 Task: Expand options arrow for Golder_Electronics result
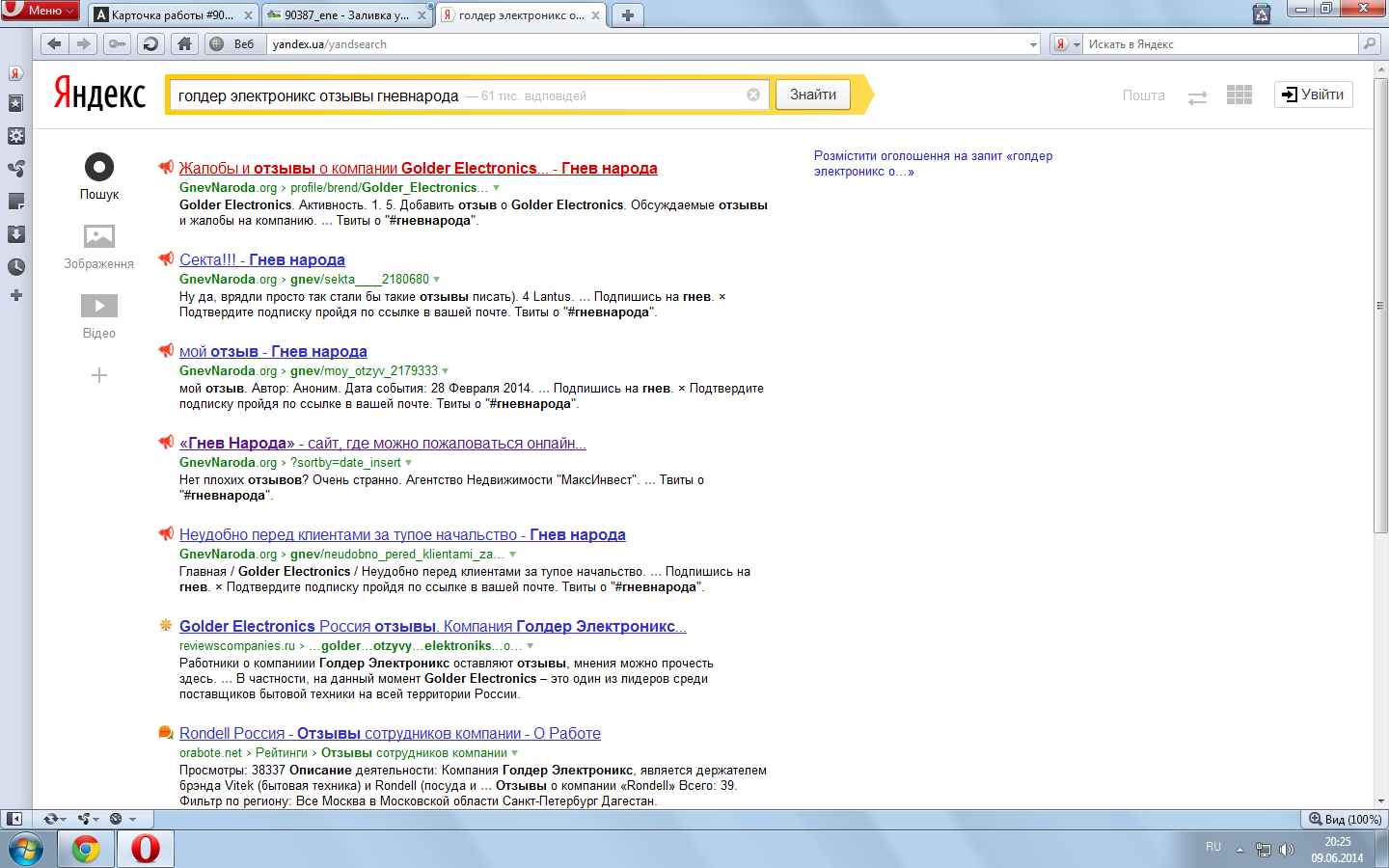[x=497, y=188]
